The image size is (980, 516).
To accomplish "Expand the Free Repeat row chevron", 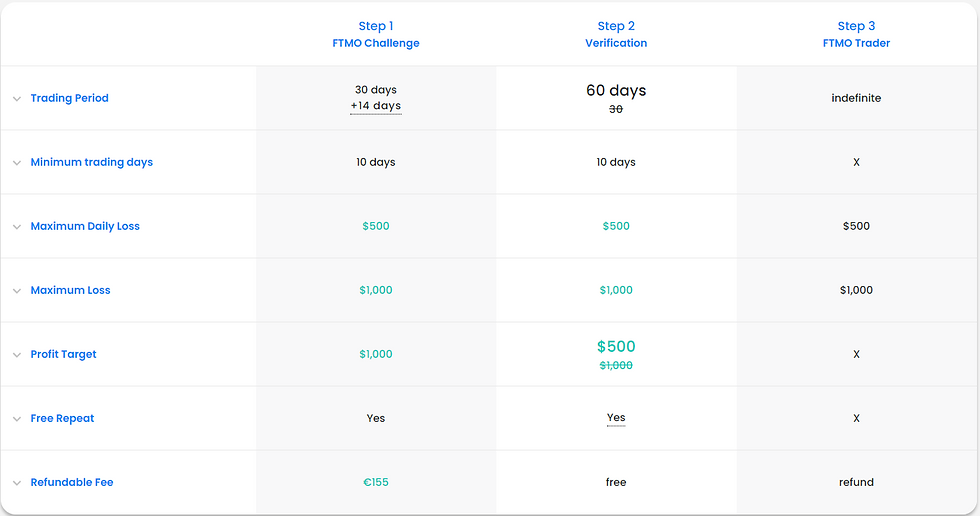I will 17,419.
